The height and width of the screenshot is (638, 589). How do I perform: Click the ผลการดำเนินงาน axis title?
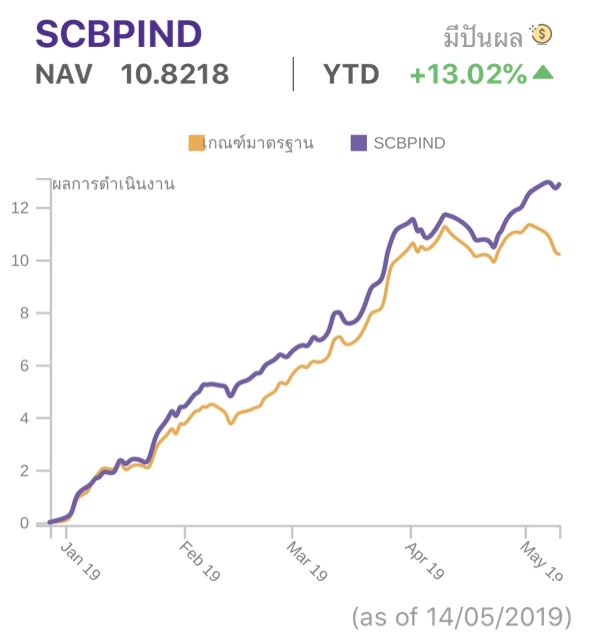[113, 184]
